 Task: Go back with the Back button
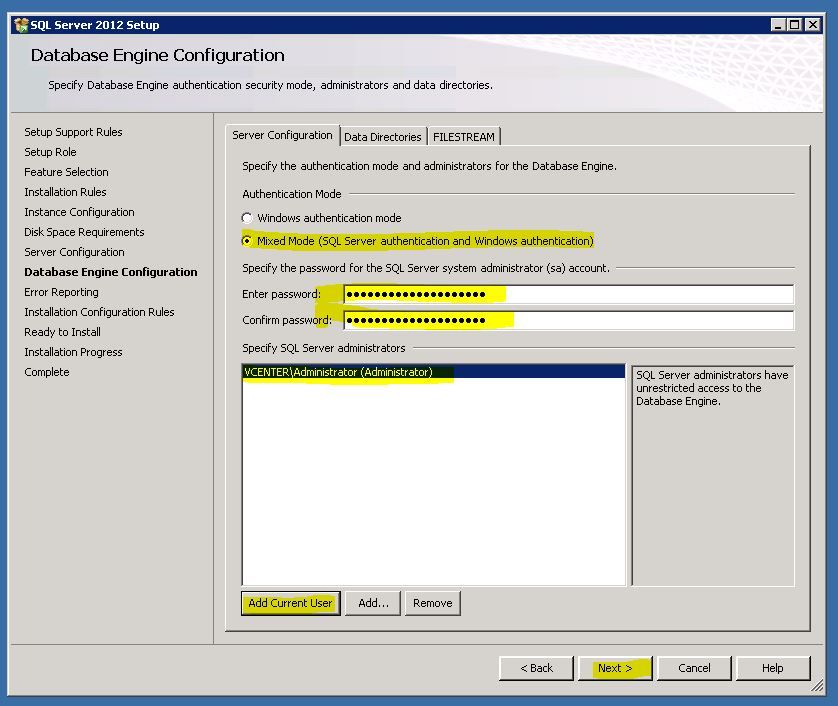pos(536,668)
